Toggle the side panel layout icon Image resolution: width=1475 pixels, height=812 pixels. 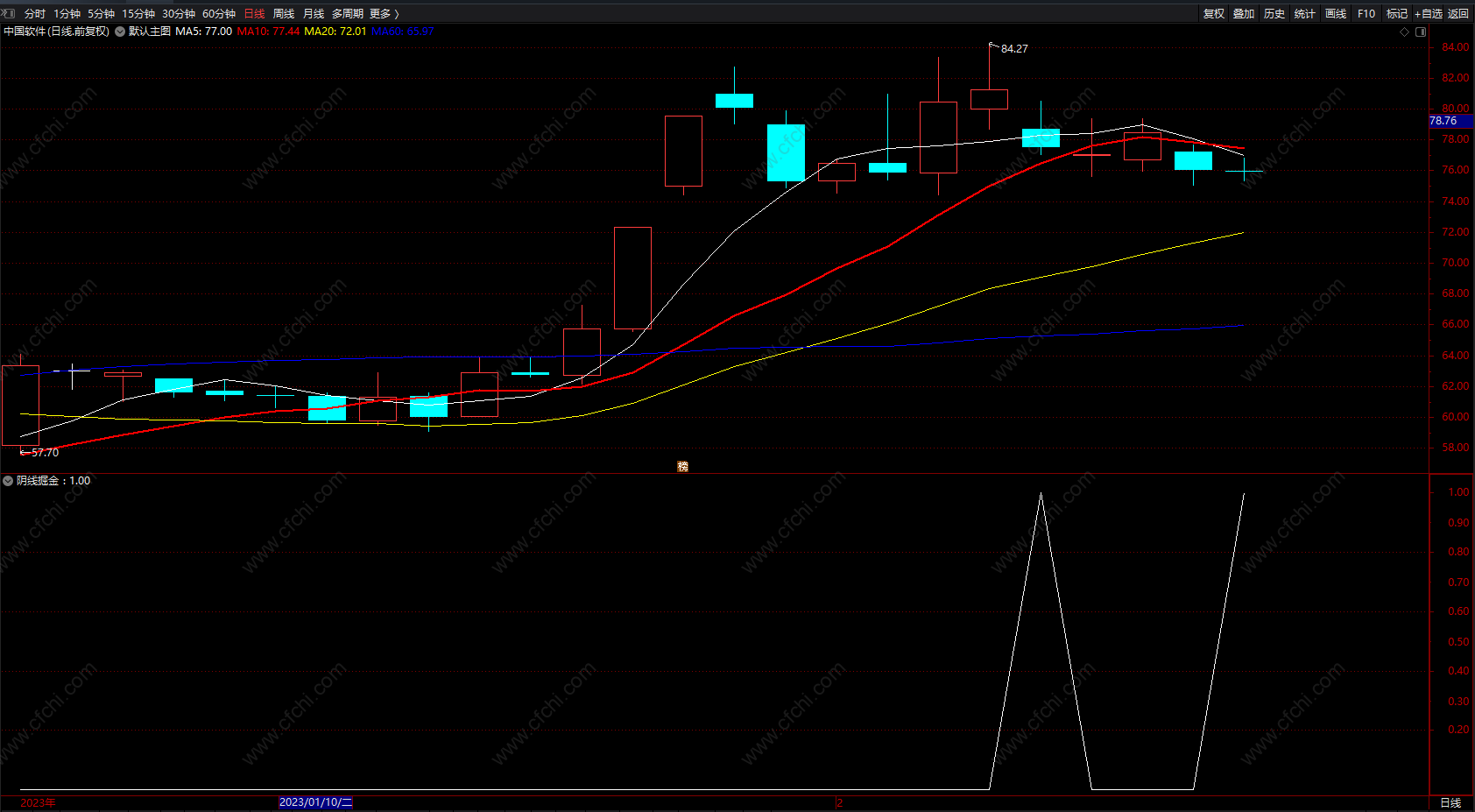tap(1421, 32)
